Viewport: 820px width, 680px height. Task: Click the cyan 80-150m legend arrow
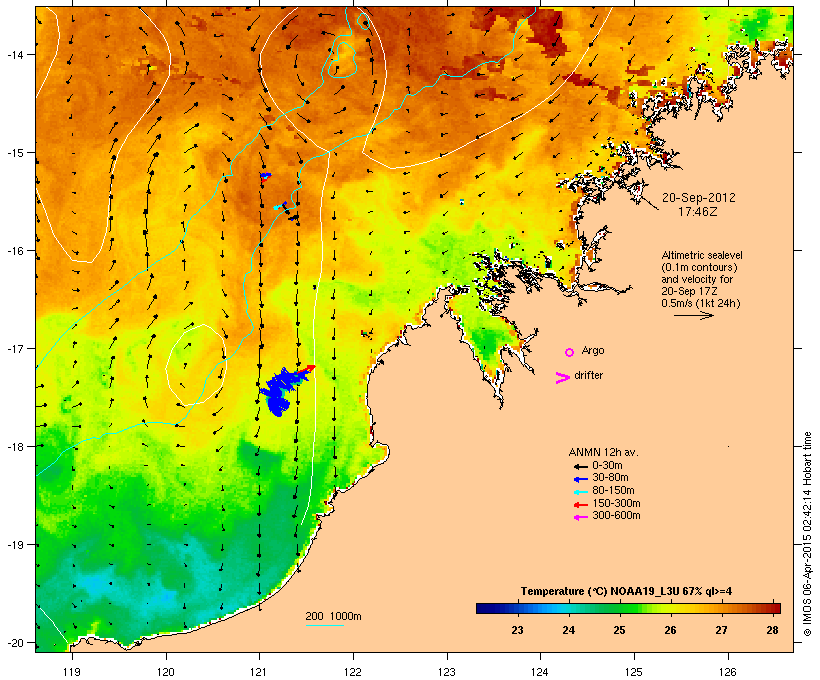coord(580,492)
